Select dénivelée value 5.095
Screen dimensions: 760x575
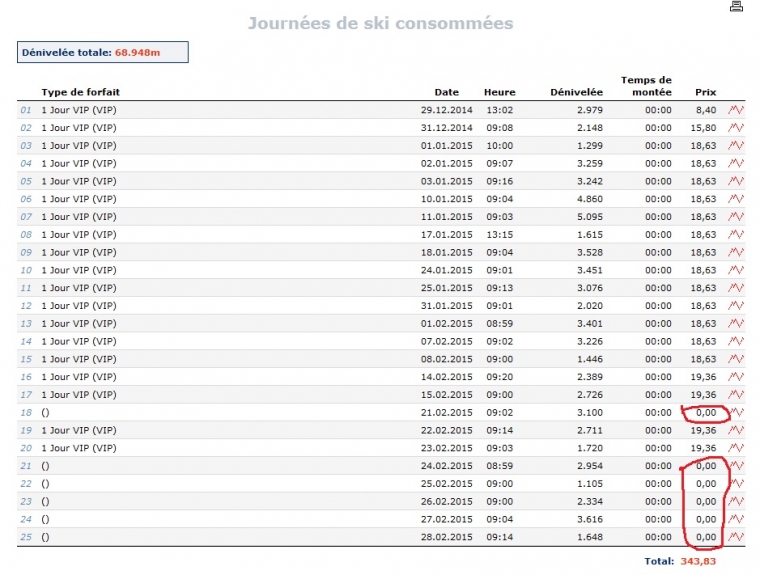590,217
